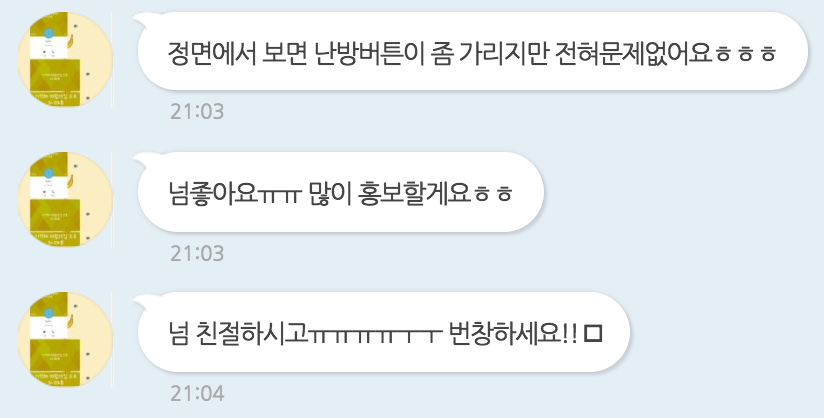Open the profile picture beside the 난방버튼 message
824x418 pixels.
pyautogui.click(x=65, y=59)
